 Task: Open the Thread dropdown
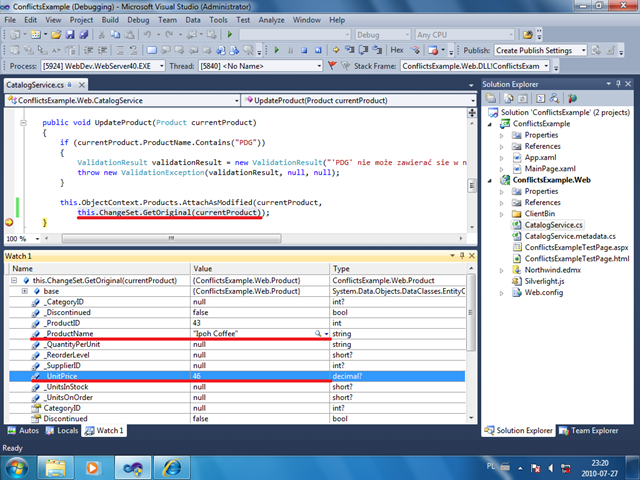pyautogui.click(x=319, y=66)
